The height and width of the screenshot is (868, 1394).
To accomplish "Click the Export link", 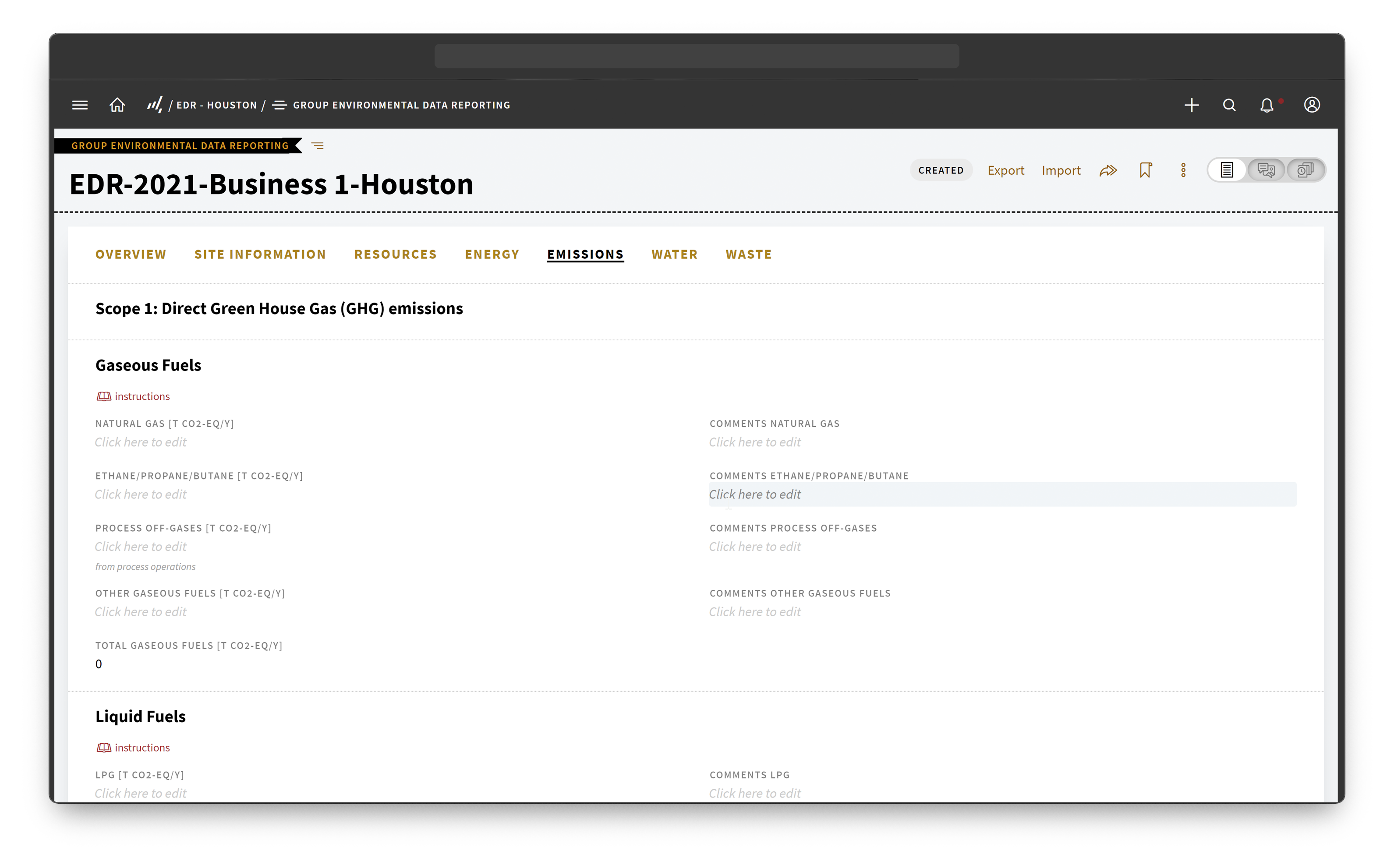I will pos(1006,170).
